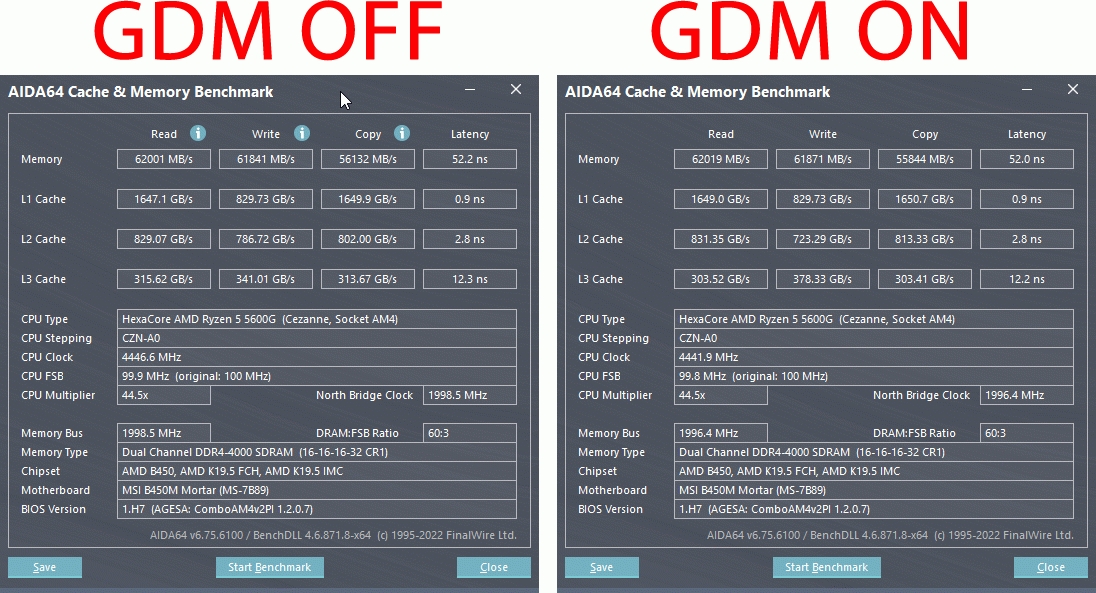The height and width of the screenshot is (593, 1096).
Task: Close the GDM ON window via X
Action: point(1073,90)
